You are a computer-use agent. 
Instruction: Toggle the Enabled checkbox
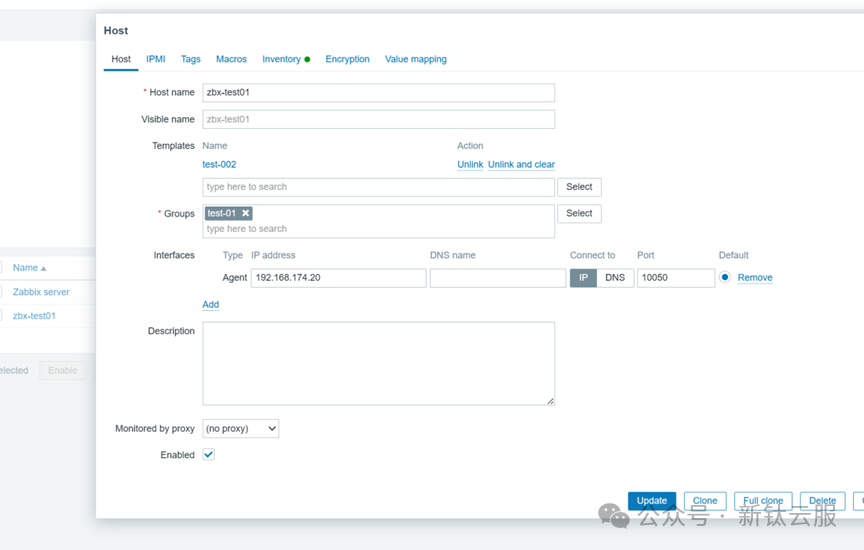pyautogui.click(x=208, y=455)
